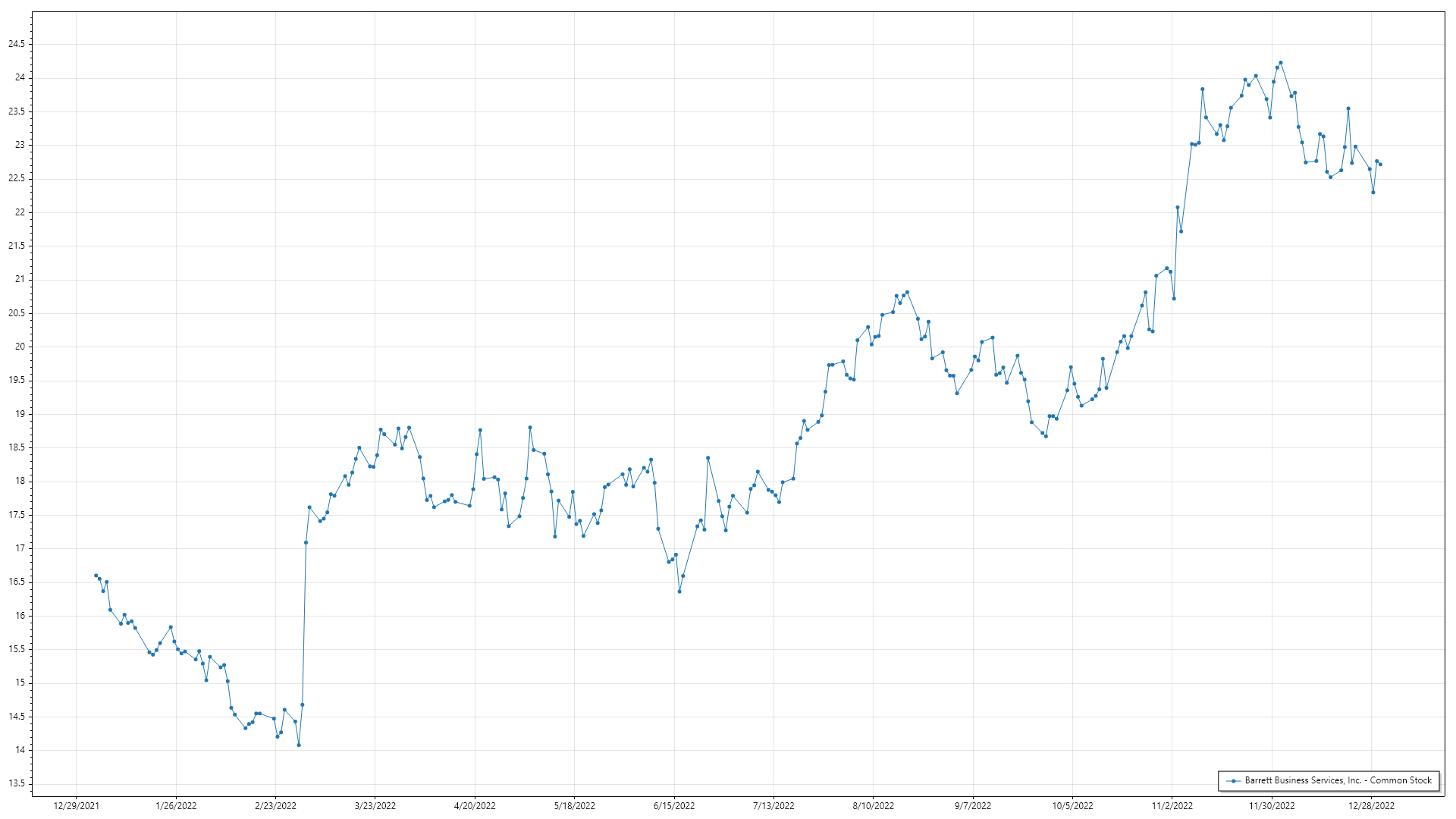Click the 4/20/2022 x-axis date label
1456x819 pixels.
coord(475,806)
